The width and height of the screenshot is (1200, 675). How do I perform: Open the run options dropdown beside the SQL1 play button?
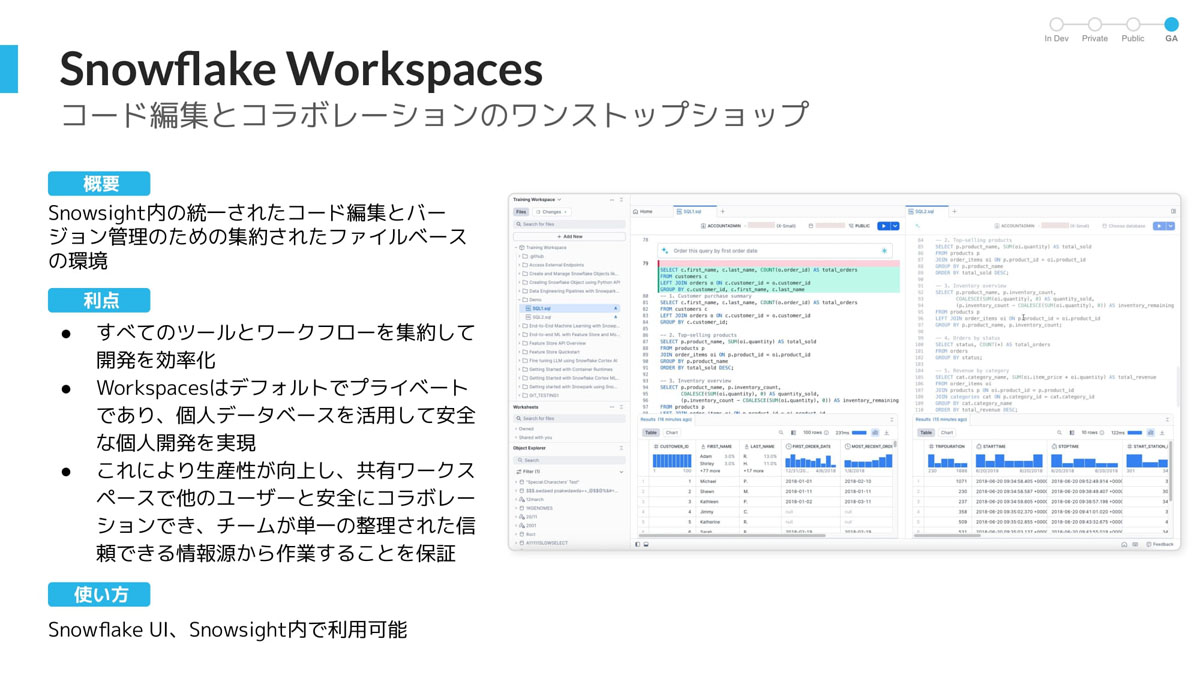894,226
